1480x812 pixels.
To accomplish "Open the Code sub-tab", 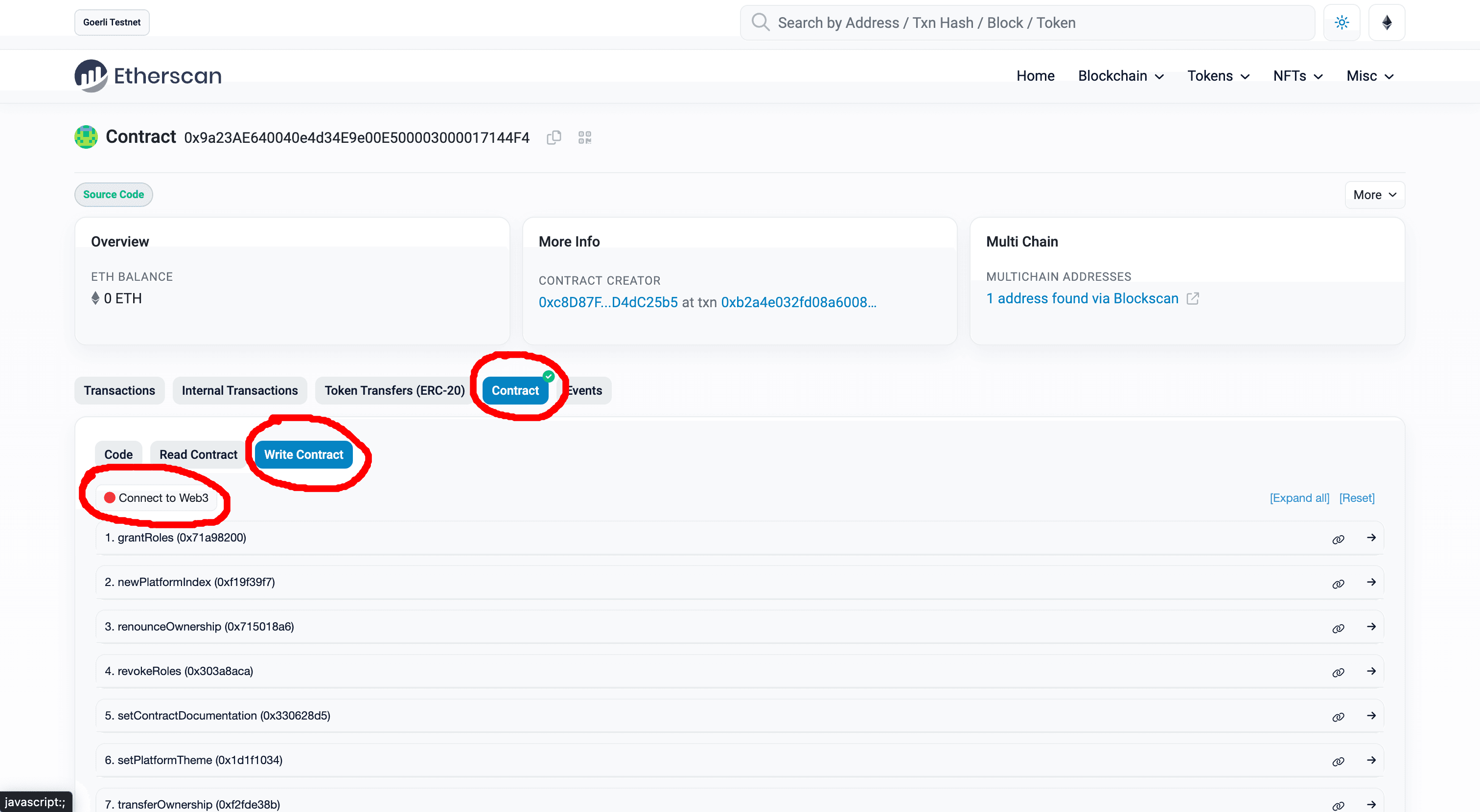I will 118,455.
